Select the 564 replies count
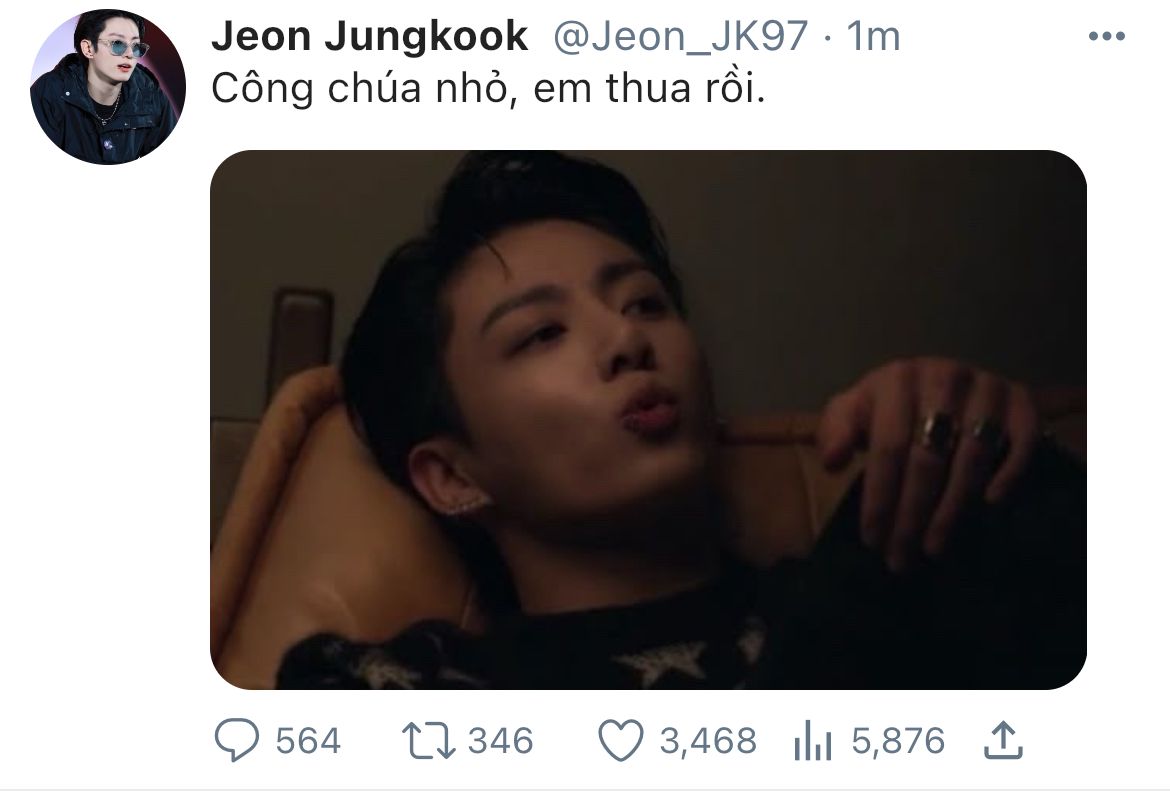 308,741
